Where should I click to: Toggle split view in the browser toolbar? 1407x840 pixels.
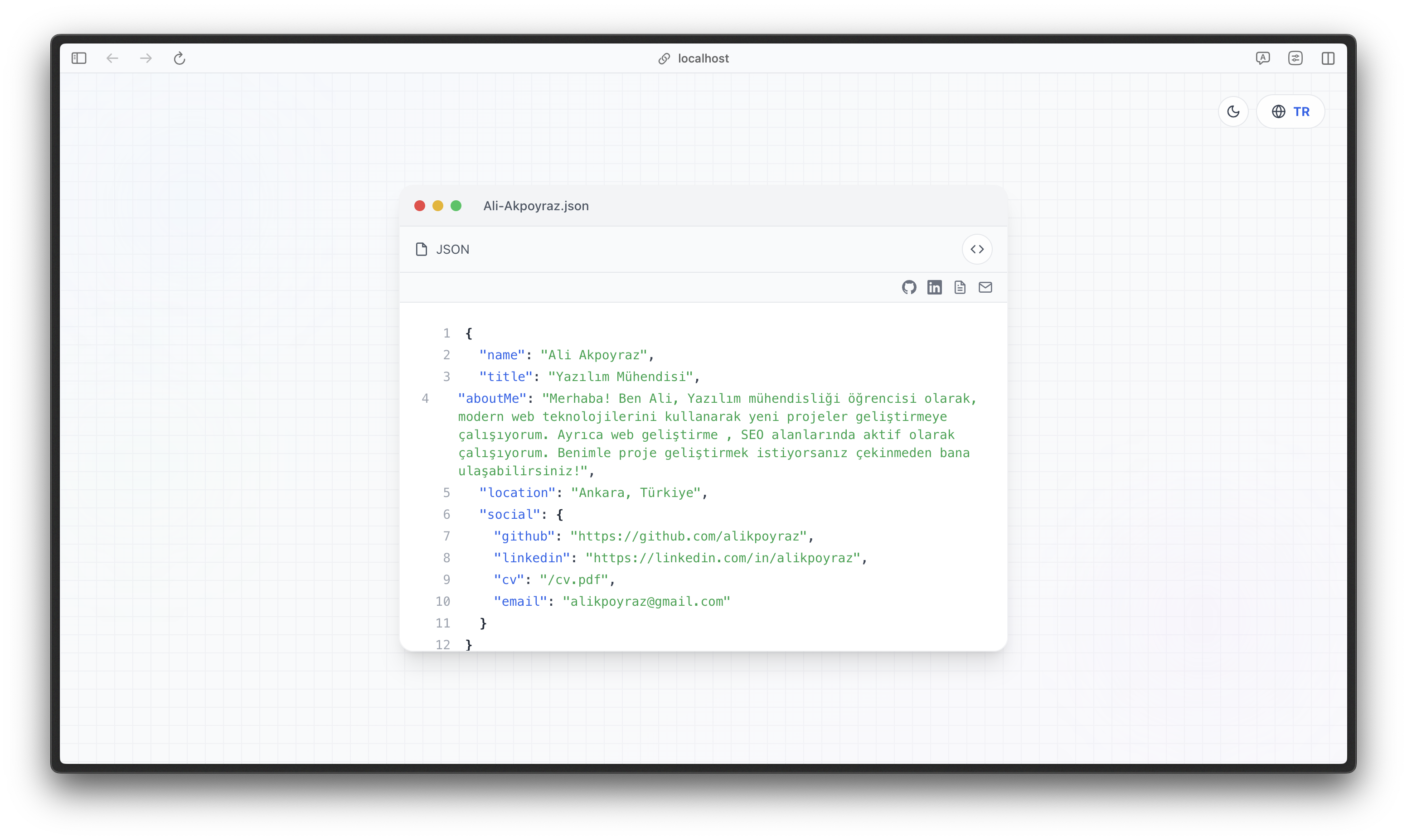point(1329,58)
